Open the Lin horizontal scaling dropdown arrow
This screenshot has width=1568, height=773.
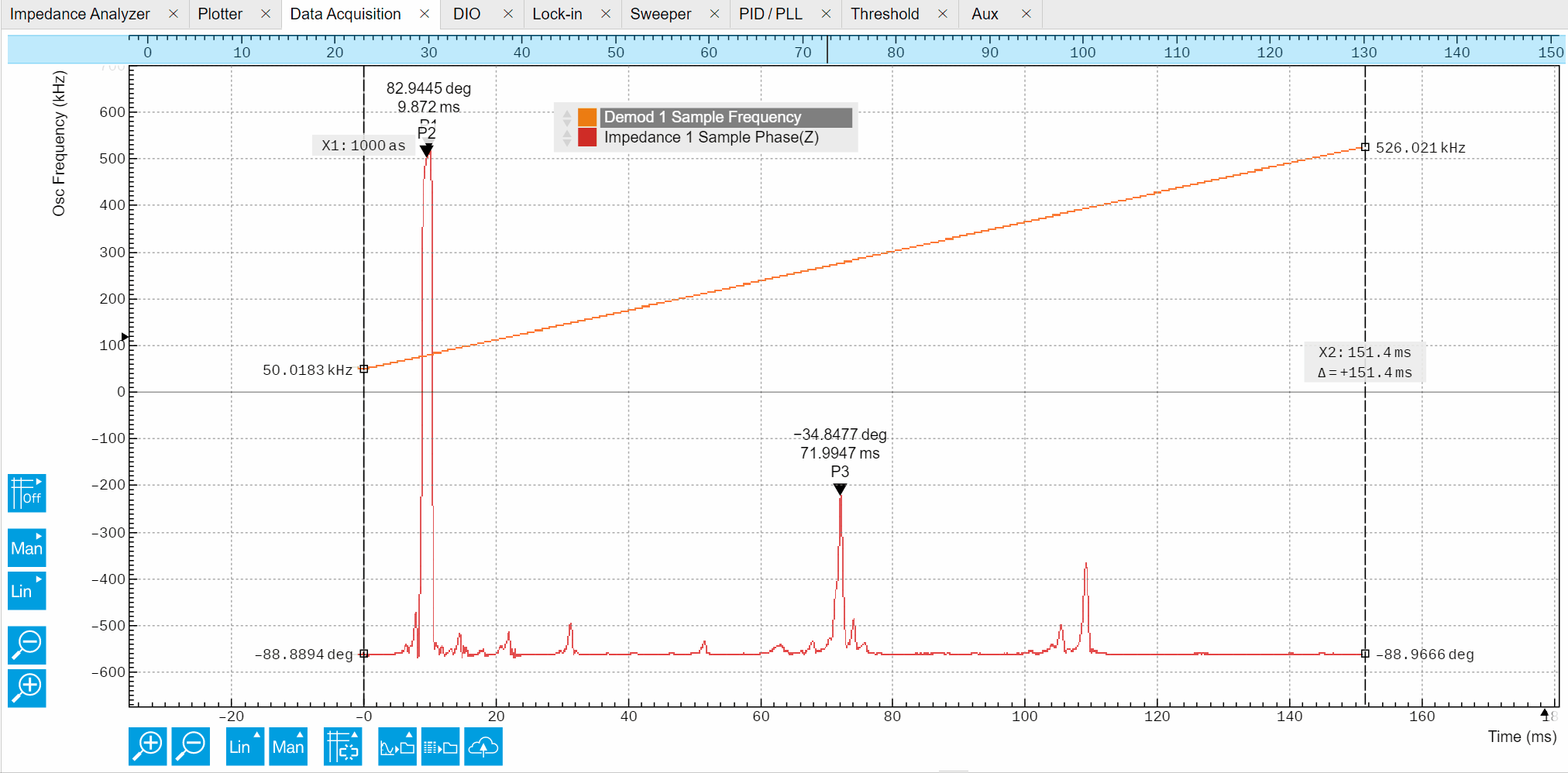point(256,735)
